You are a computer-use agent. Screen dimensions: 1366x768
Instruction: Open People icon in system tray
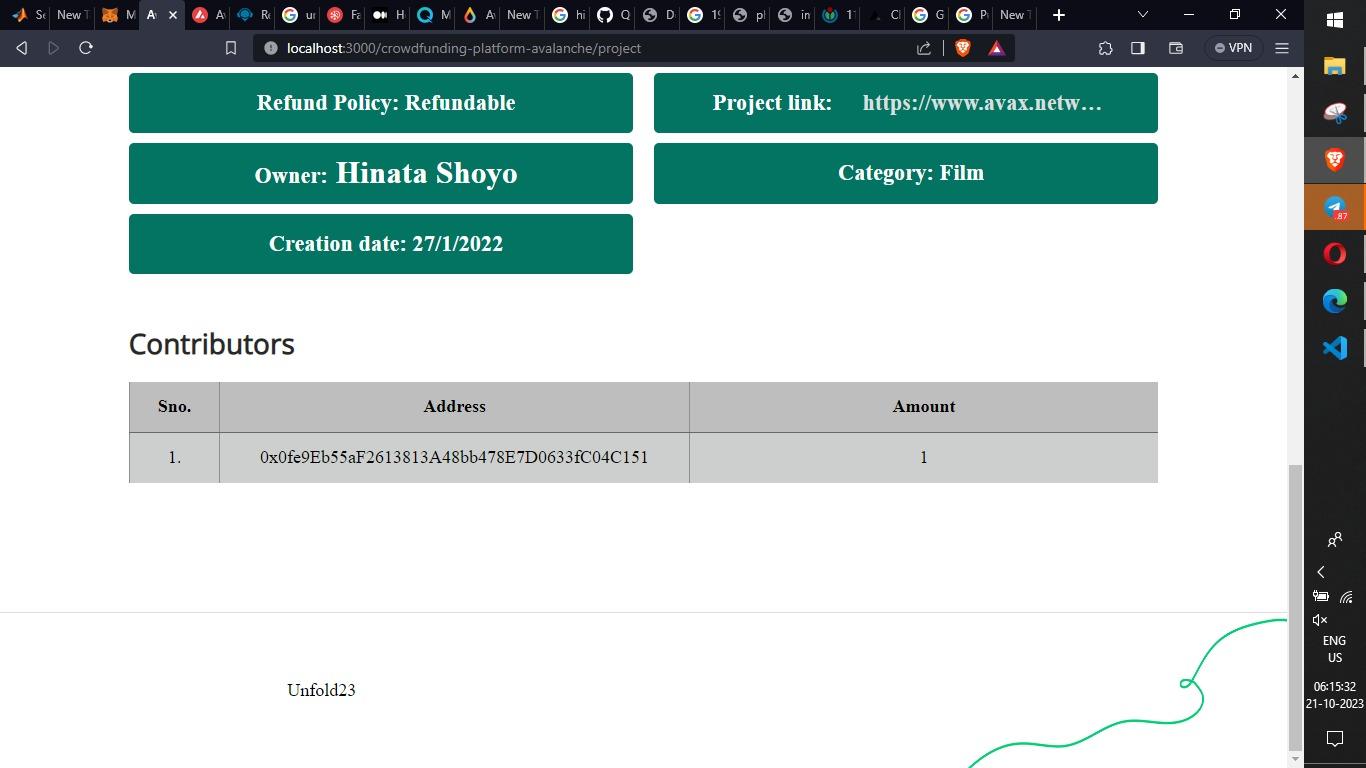1335,540
